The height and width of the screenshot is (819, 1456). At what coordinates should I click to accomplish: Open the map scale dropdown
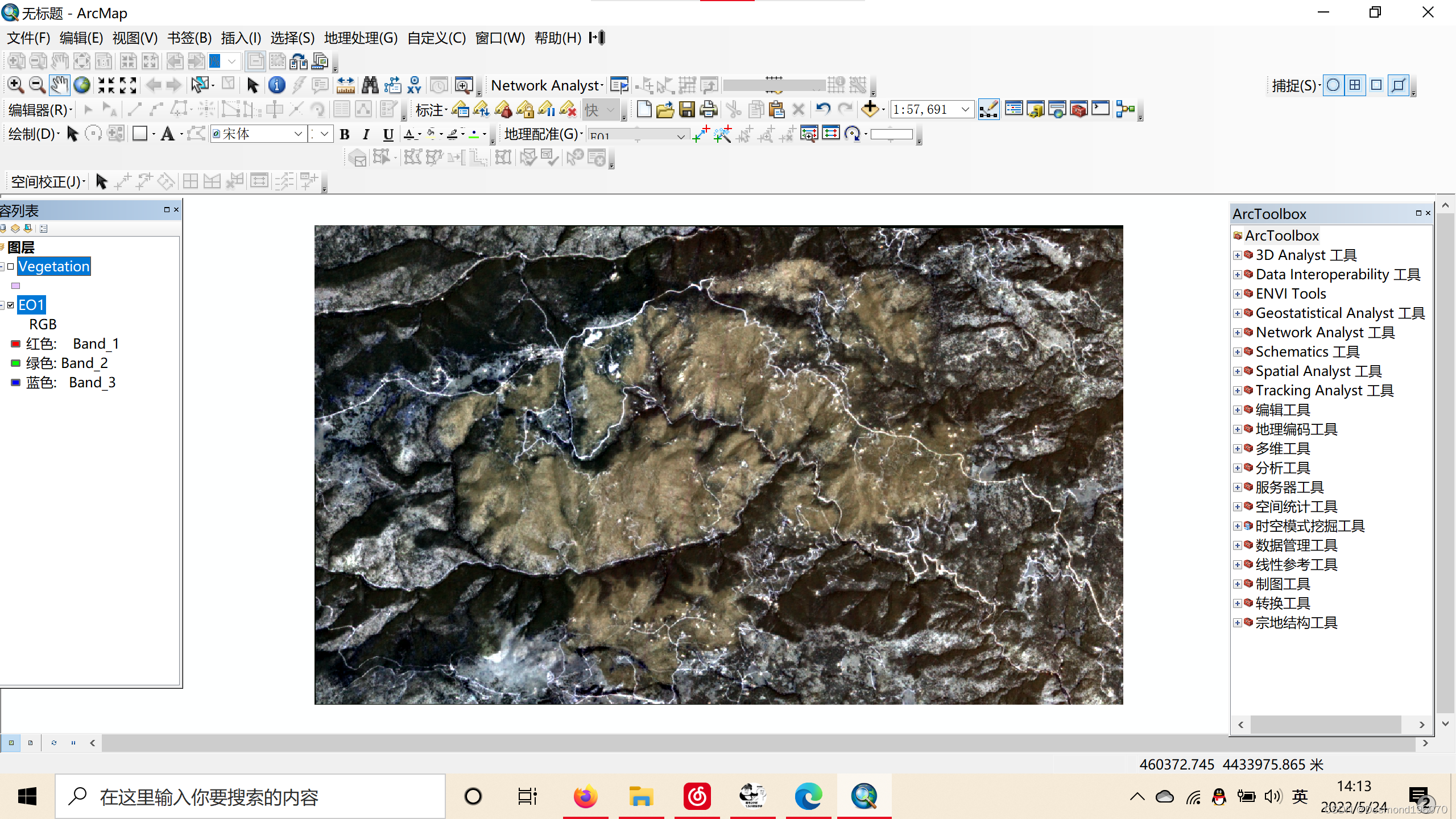click(x=965, y=109)
